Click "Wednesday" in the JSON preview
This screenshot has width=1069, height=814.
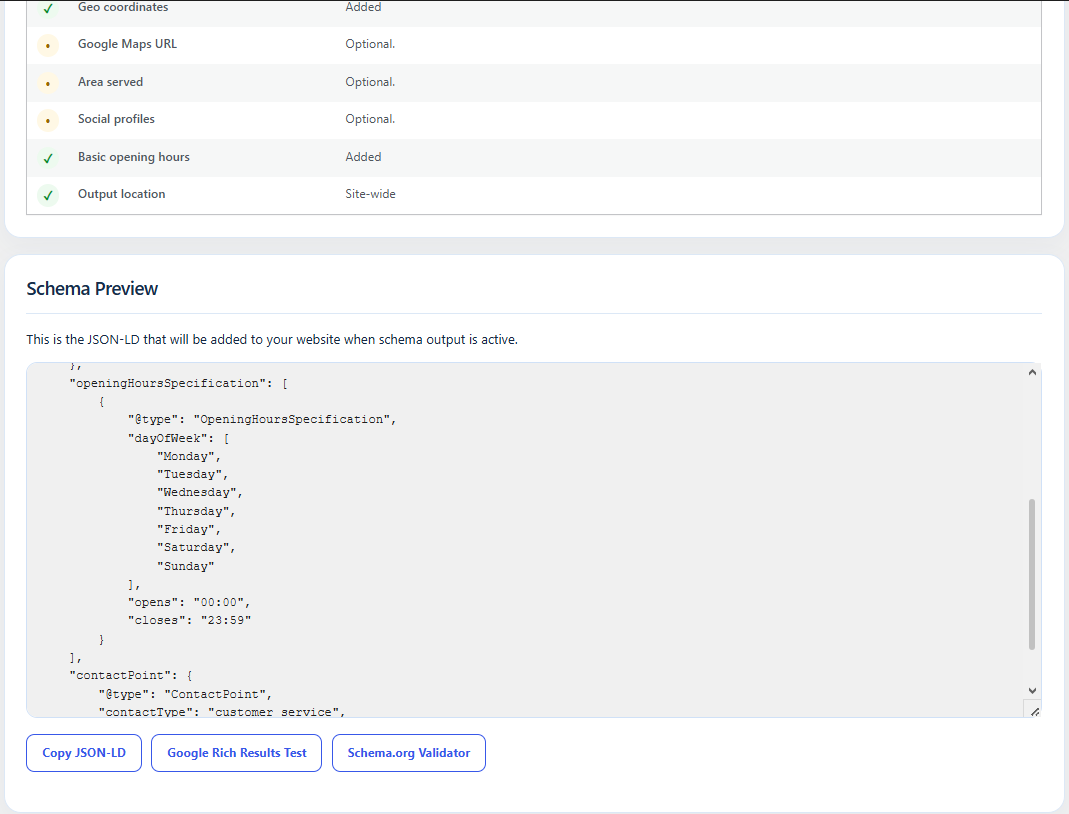(200, 492)
